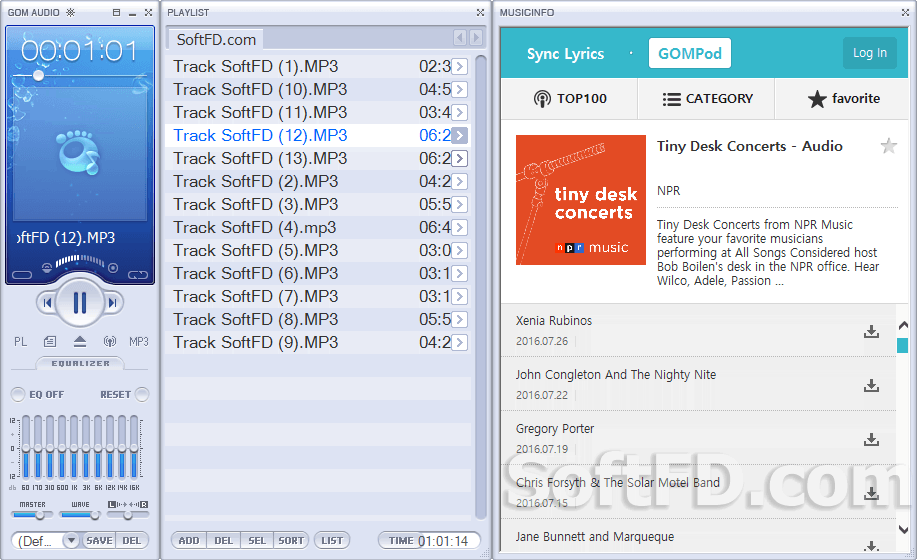Click the playlist ADD button
Image resolution: width=917 pixels, height=560 pixels.
(189, 541)
